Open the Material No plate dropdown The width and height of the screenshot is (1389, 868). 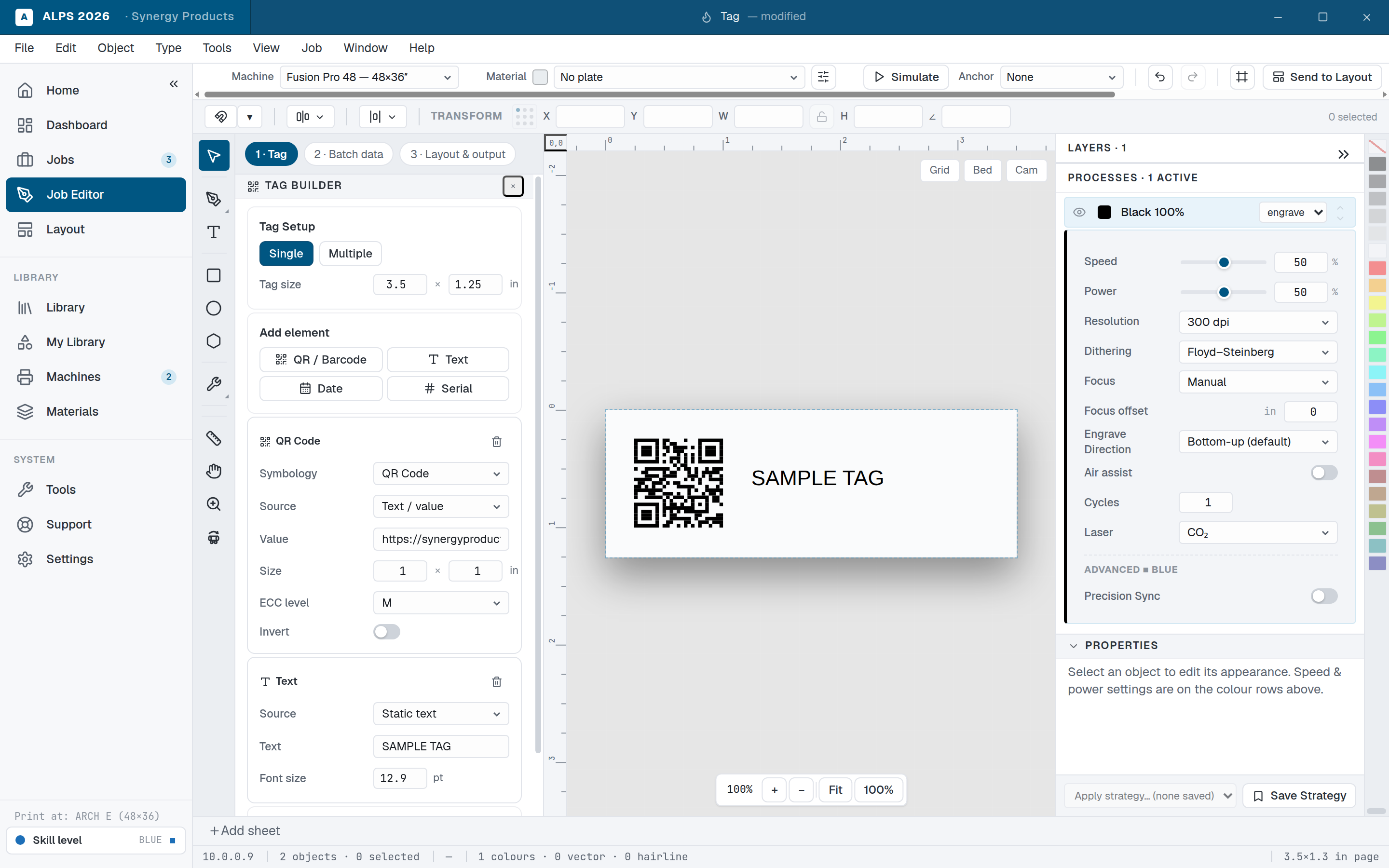tap(679, 77)
